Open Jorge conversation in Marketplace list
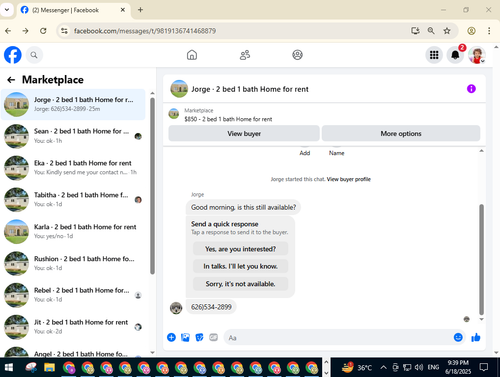The image size is (500, 377). (73, 104)
